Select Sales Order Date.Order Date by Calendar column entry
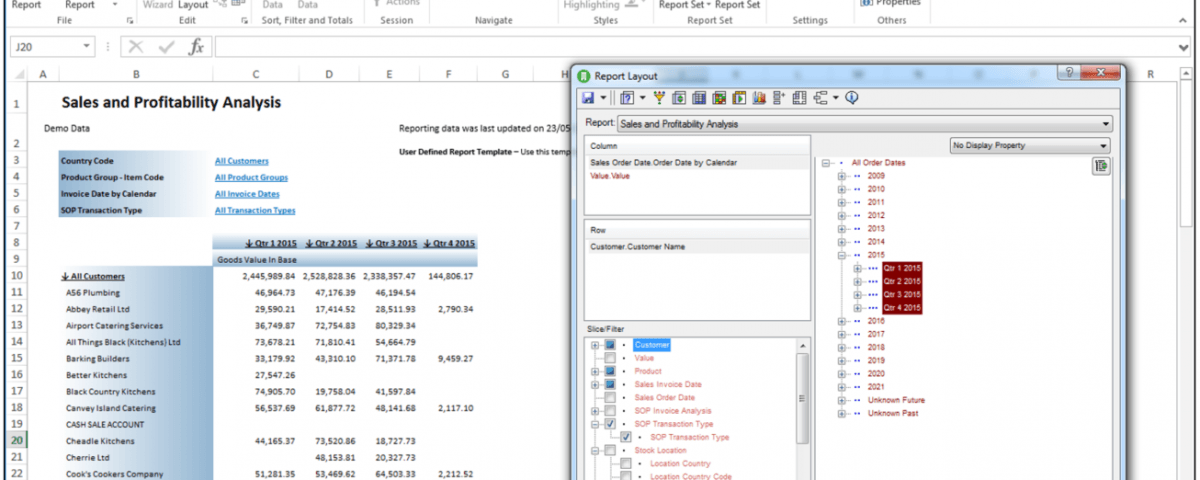Image resolution: width=1200 pixels, height=480 pixels. [x=663, y=162]
